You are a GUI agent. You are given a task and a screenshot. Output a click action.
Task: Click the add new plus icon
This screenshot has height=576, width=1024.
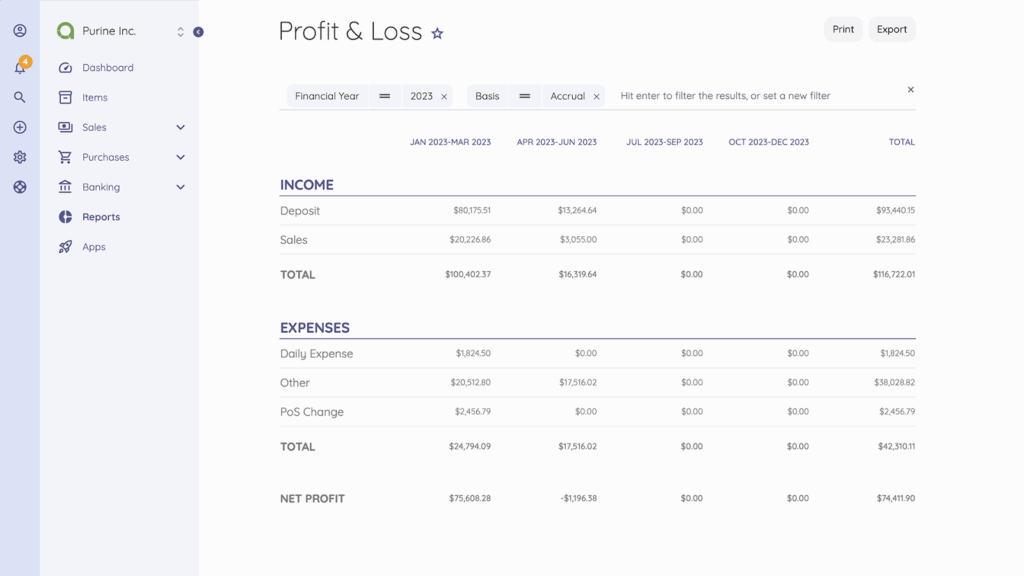(x=20, y=127)
